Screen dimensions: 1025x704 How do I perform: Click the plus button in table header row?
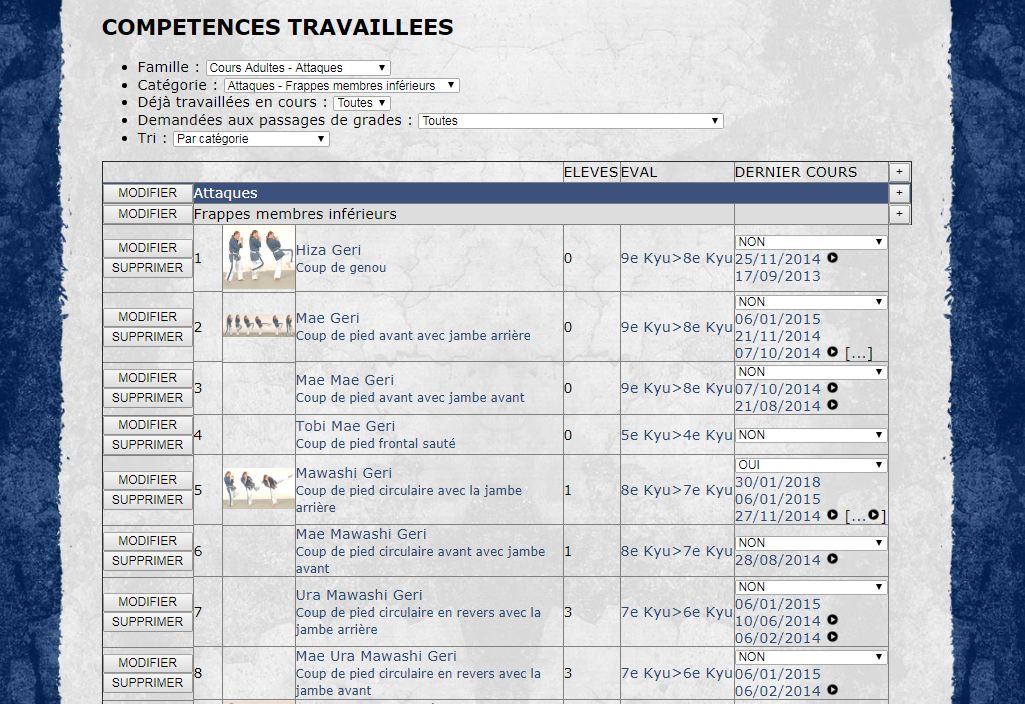tap(899, 172)
